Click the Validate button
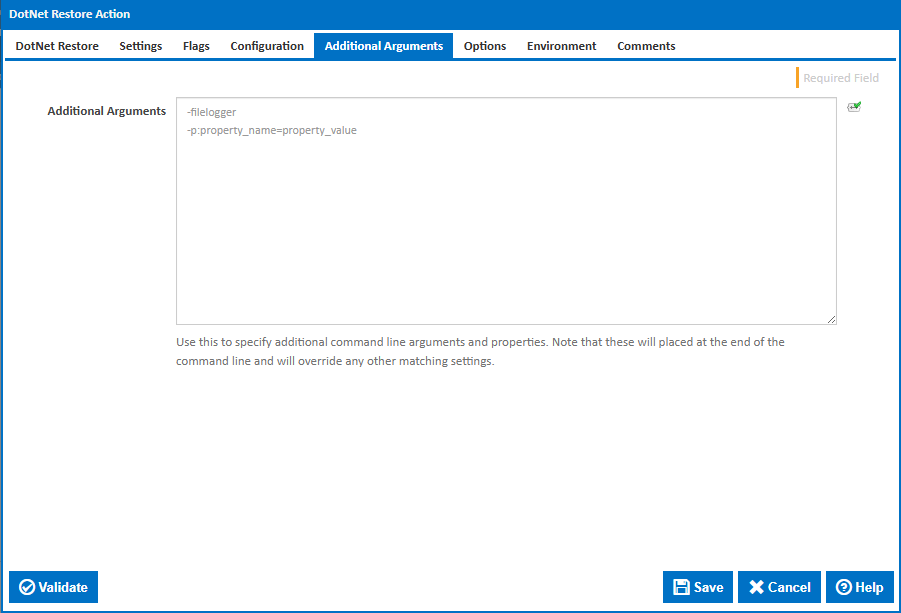The width and height of the screenshot is (901, 613). pyautogui.click(x=53, y=587)
